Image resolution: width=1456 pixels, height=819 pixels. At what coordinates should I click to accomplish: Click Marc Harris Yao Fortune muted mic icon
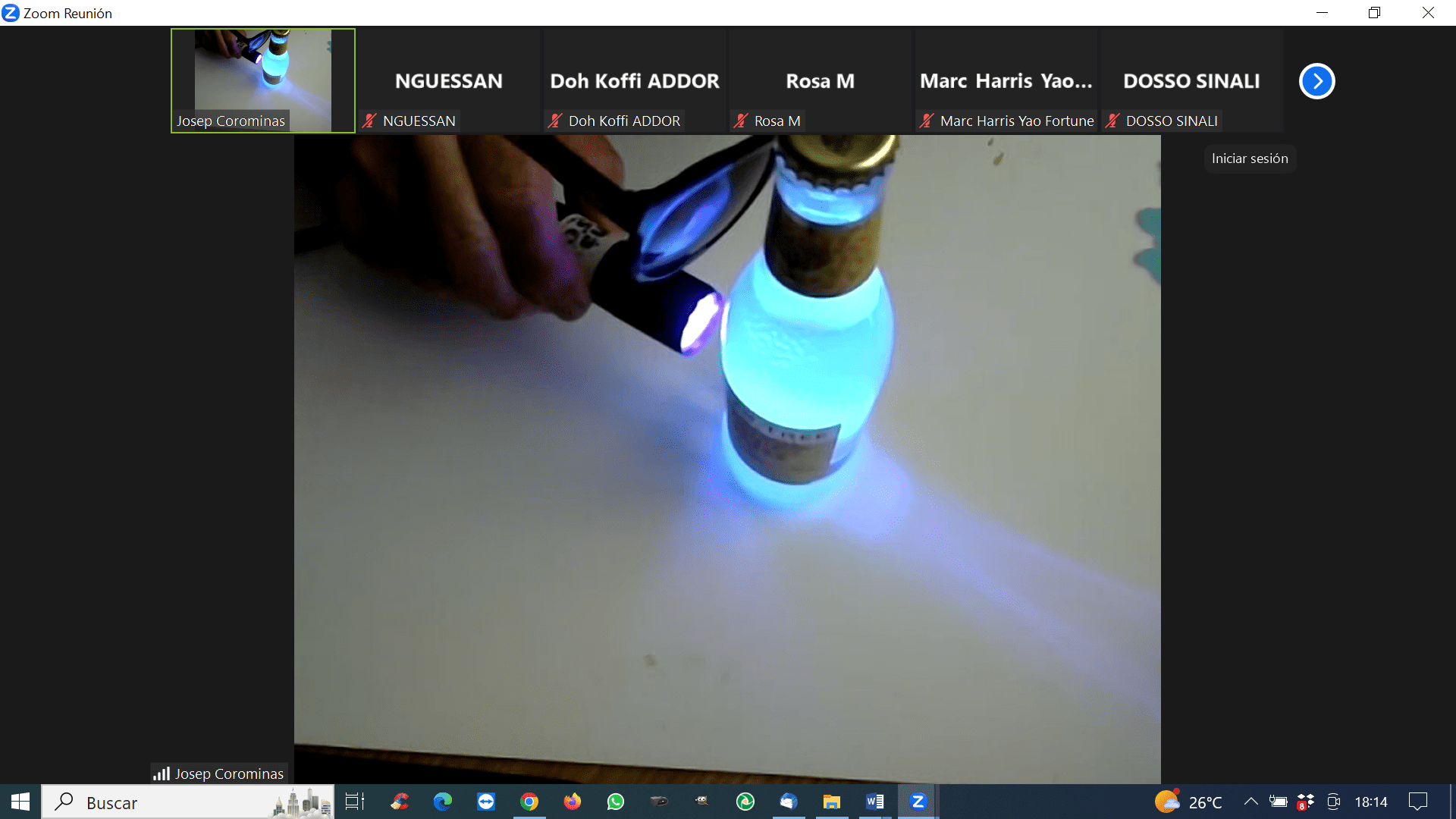927,121
